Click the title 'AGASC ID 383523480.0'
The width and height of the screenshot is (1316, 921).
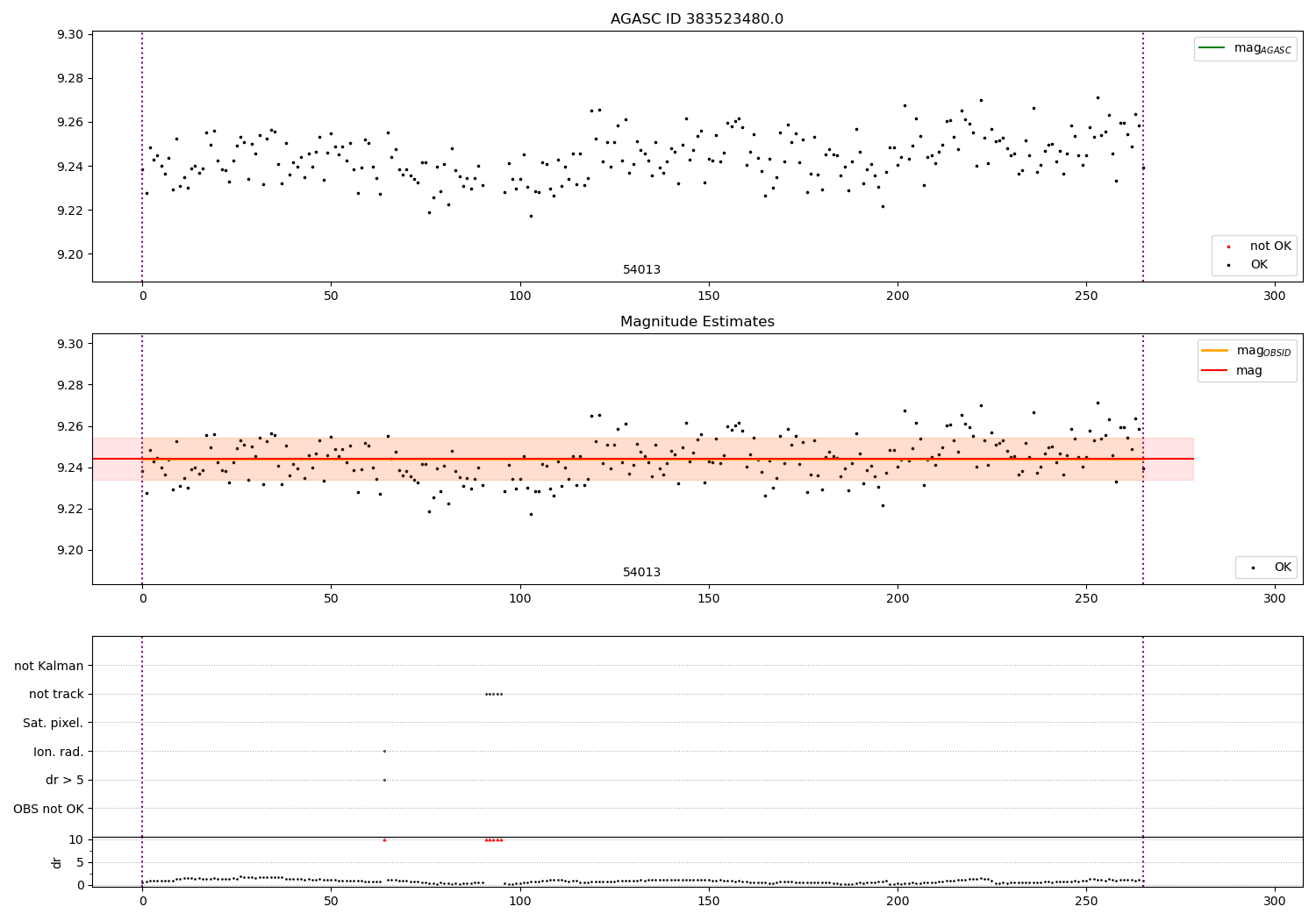pyautogui.click(x=697, y=19)
